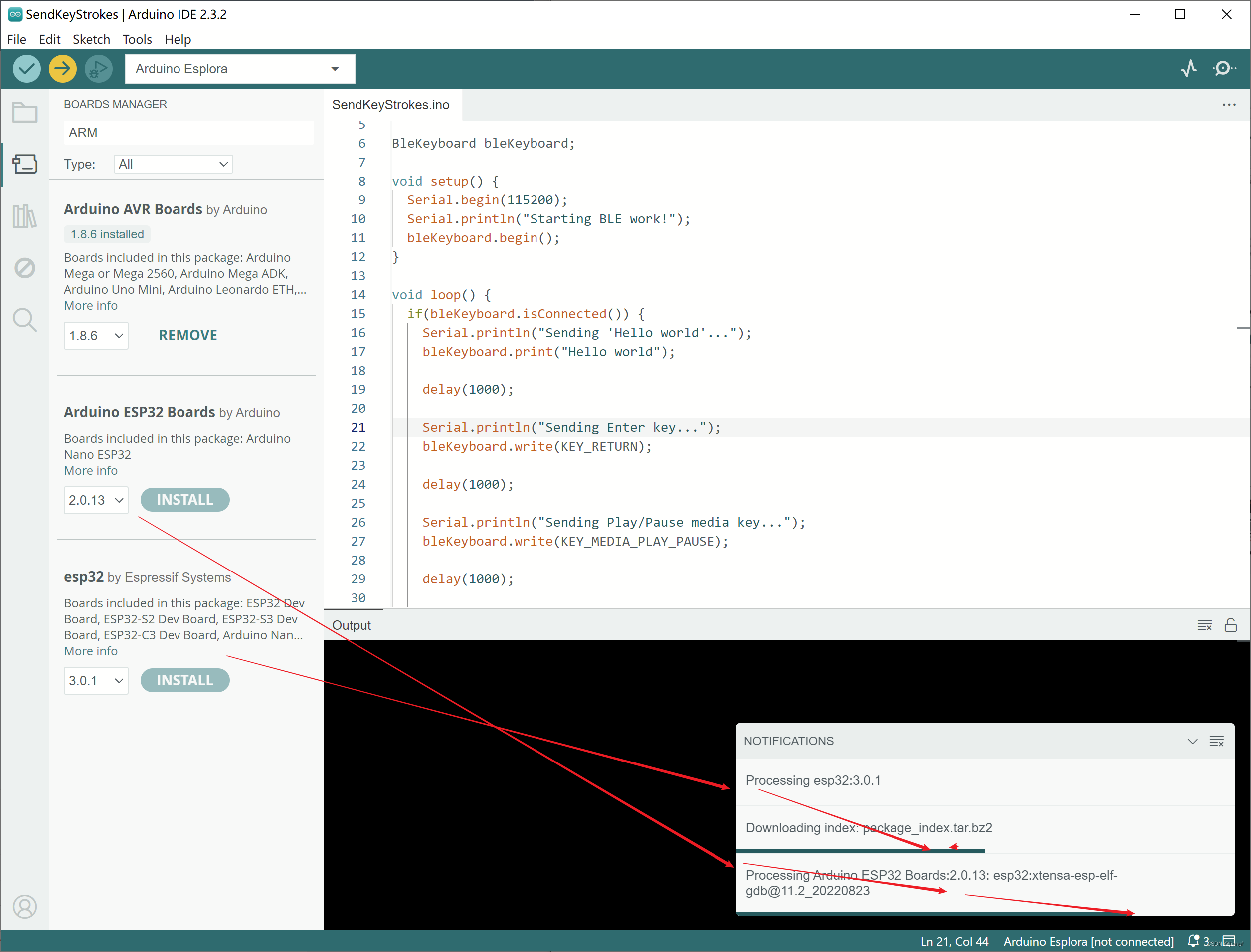Open the AVR Boards version 1.8.6 dropdown
This screenshot has height=952, width=1251.
click(96, 336)
